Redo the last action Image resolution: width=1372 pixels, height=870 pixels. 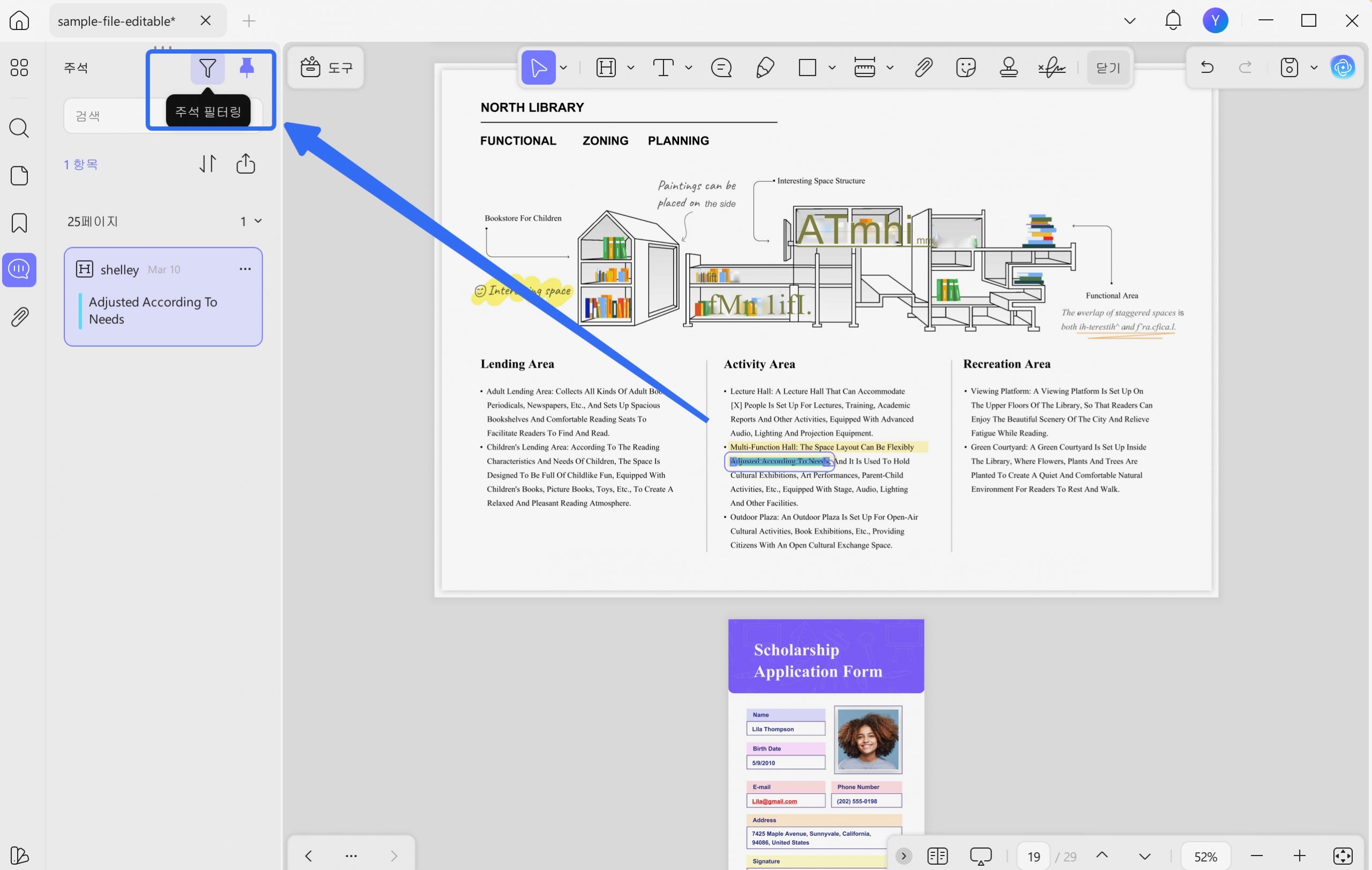point(1246,68)
